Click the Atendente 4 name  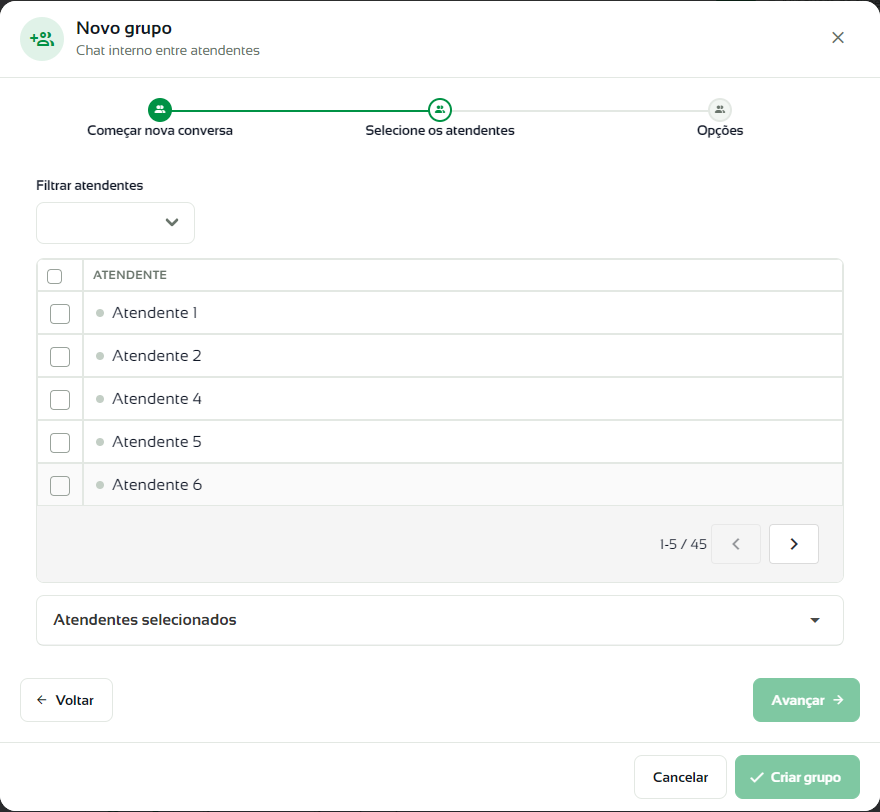[157, 398]
